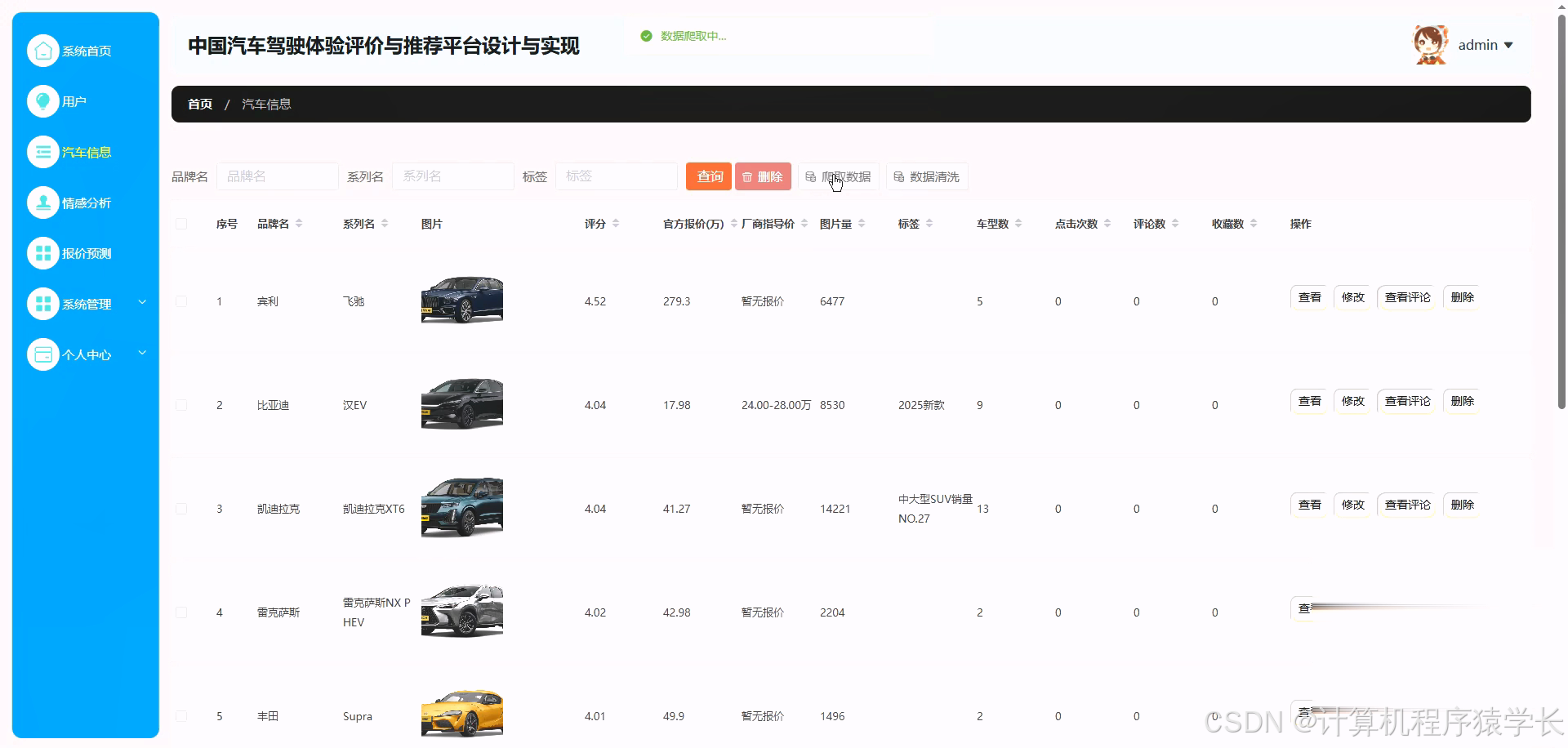
Task: Click the 爬取数据 data crawl button icon
Action: click(x=811, y=176)
